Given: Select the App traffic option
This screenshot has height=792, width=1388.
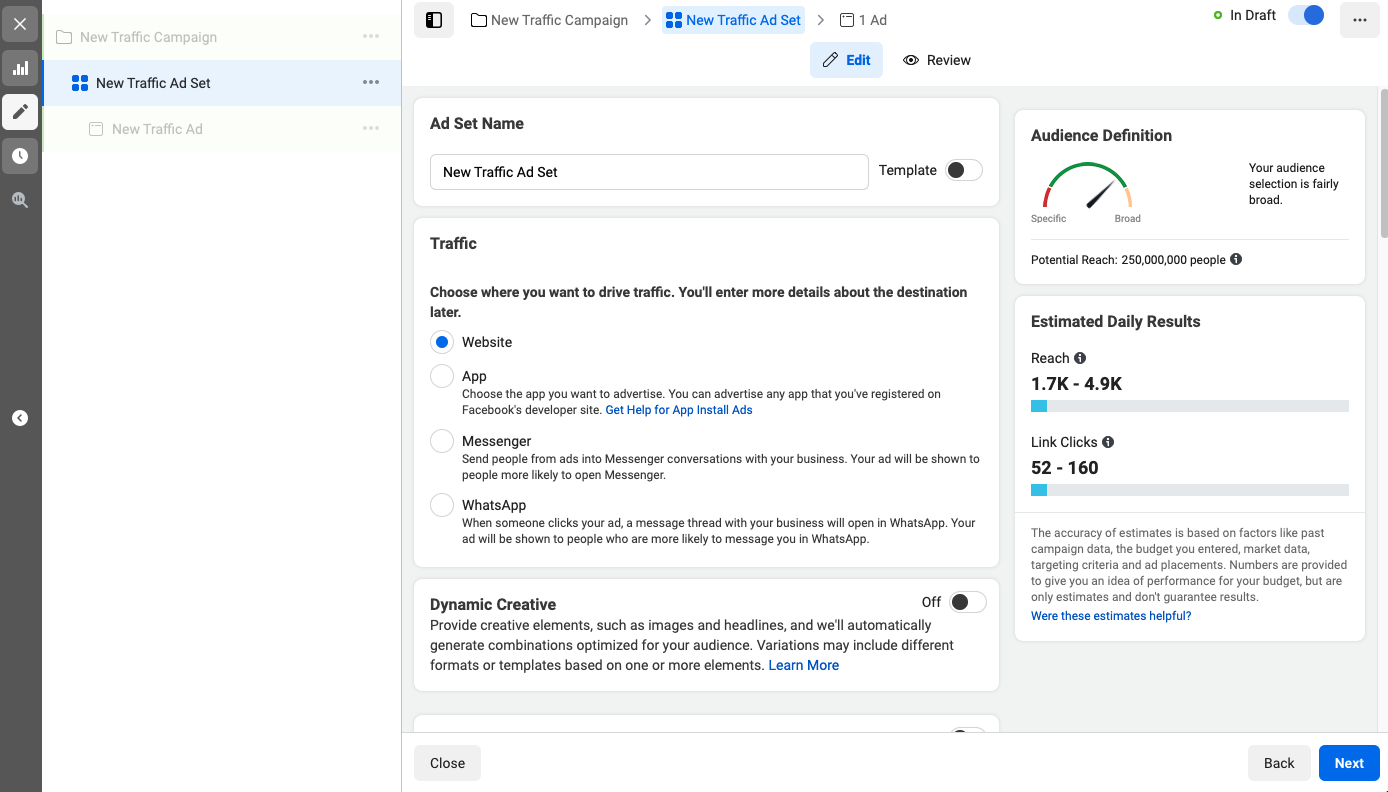Looking at the screenshot, I should [x=442, y=376].
